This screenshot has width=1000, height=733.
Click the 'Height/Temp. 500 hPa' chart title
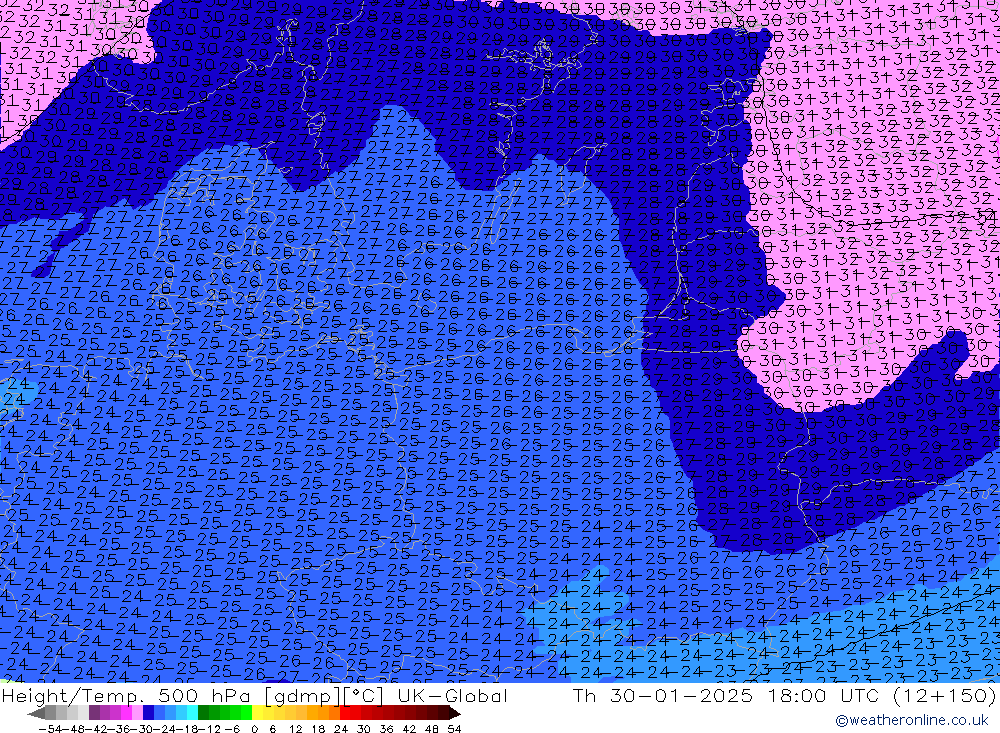pyautogui.click(x=128, y=695)
